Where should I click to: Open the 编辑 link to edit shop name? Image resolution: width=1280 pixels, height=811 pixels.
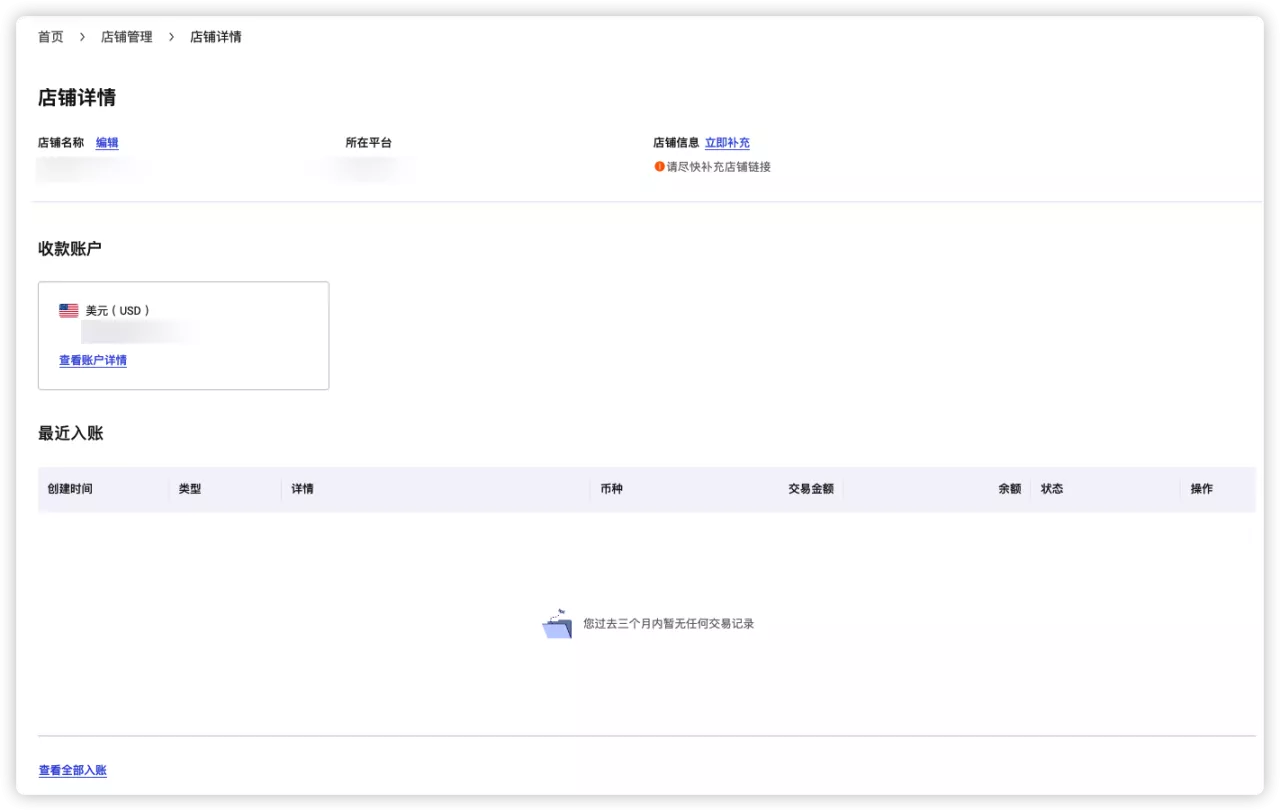pos(107,142)
